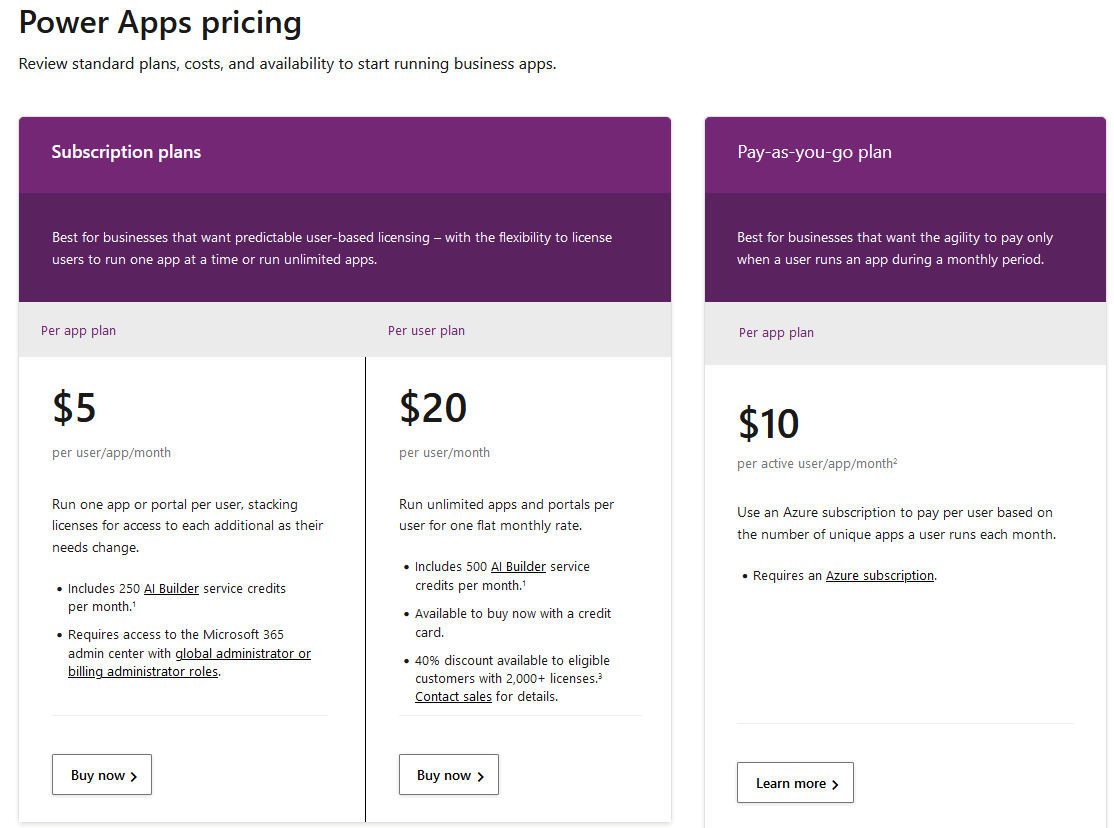Open AI Builder link in $20 plan

pos(519,566)
